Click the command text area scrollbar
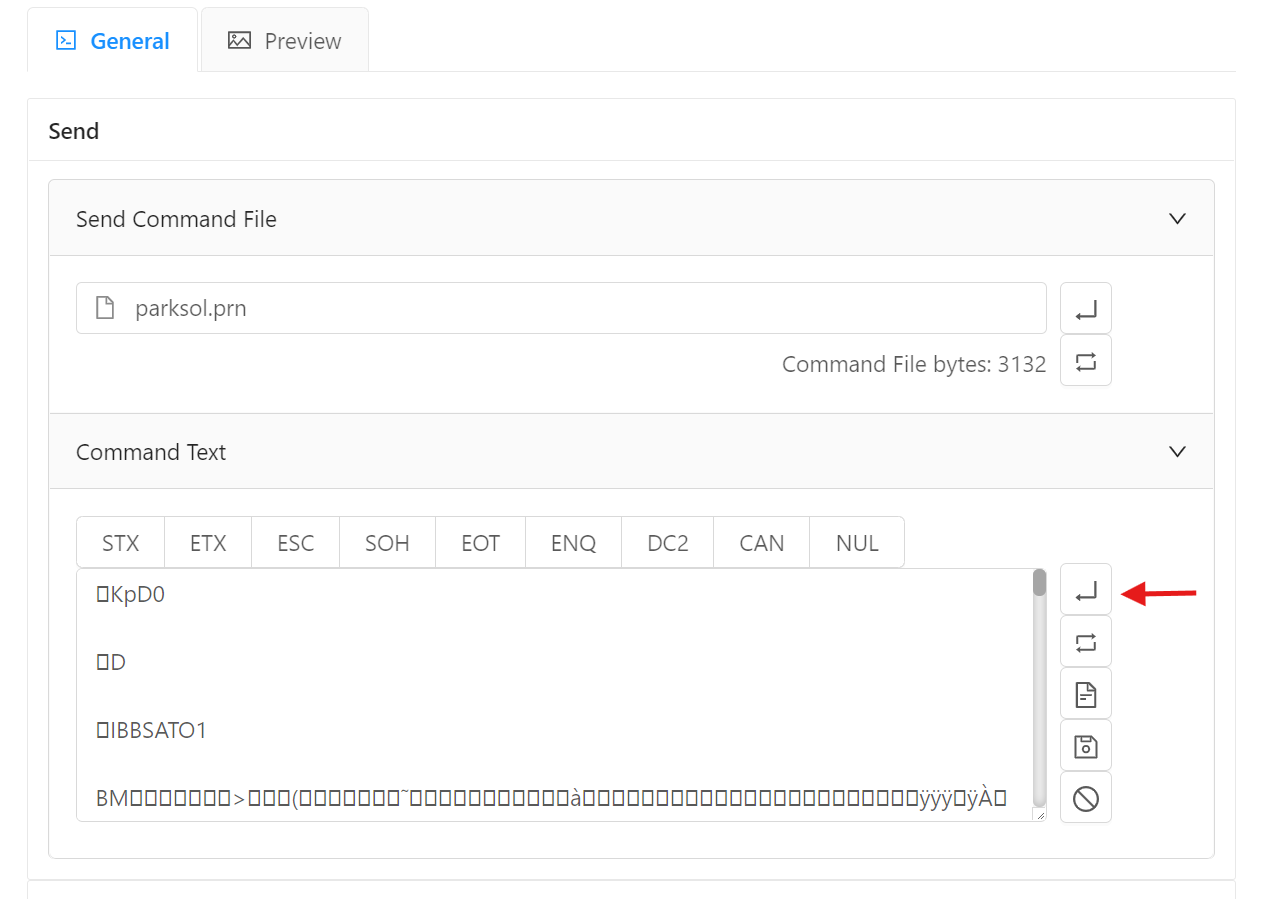Screen dimensions: 1275x899 click(x=1039, y=690)
